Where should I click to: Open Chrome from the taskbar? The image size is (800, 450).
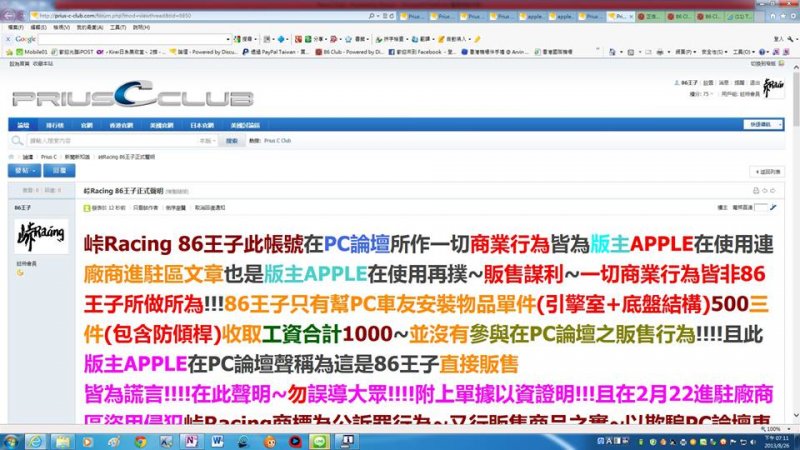click(140, 441)
